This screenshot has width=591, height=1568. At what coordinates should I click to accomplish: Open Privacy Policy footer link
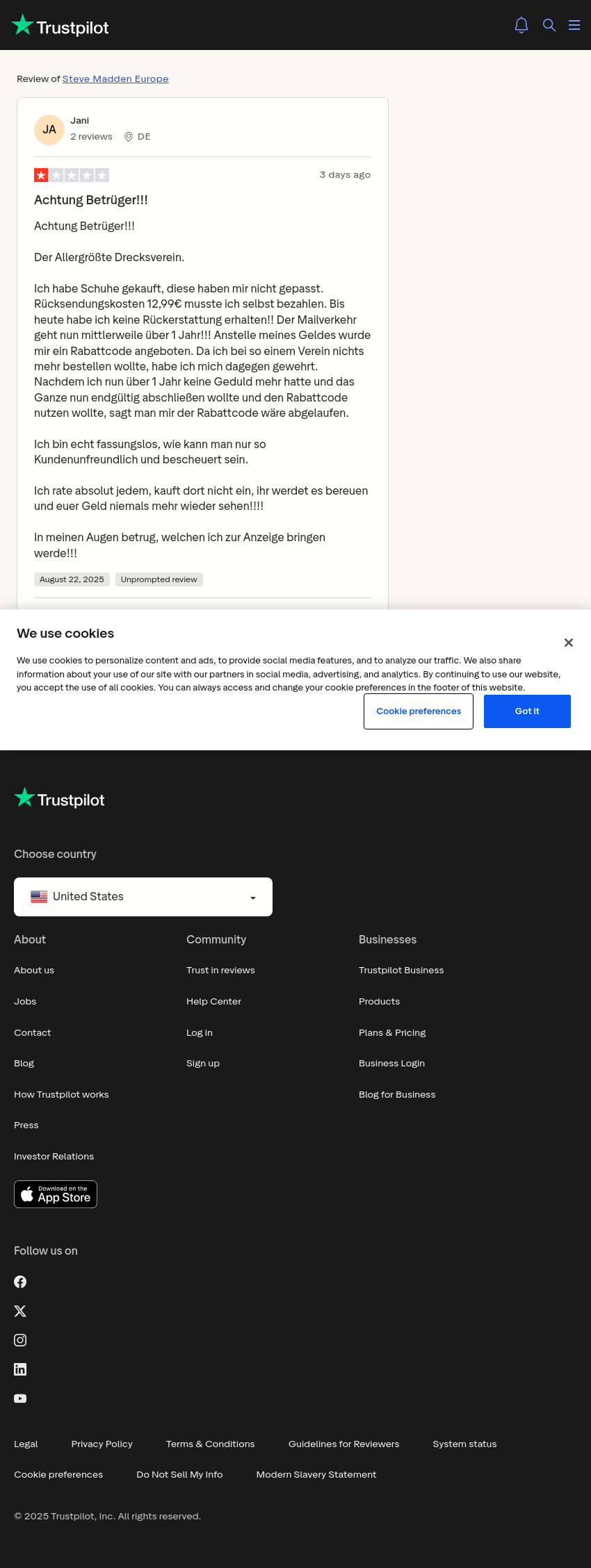102,1444
